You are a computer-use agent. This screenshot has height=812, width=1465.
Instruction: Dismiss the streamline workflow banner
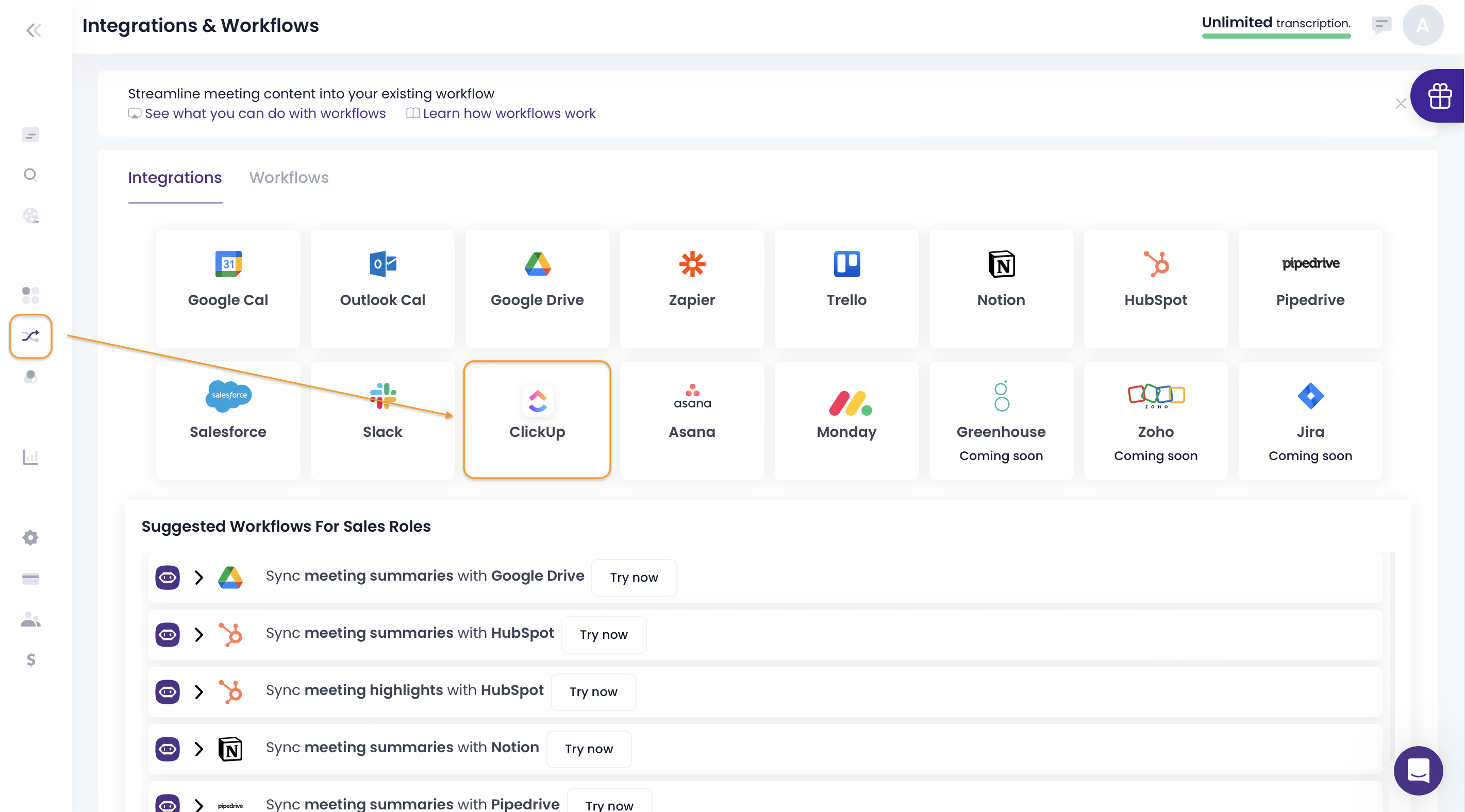[1400, 104]
